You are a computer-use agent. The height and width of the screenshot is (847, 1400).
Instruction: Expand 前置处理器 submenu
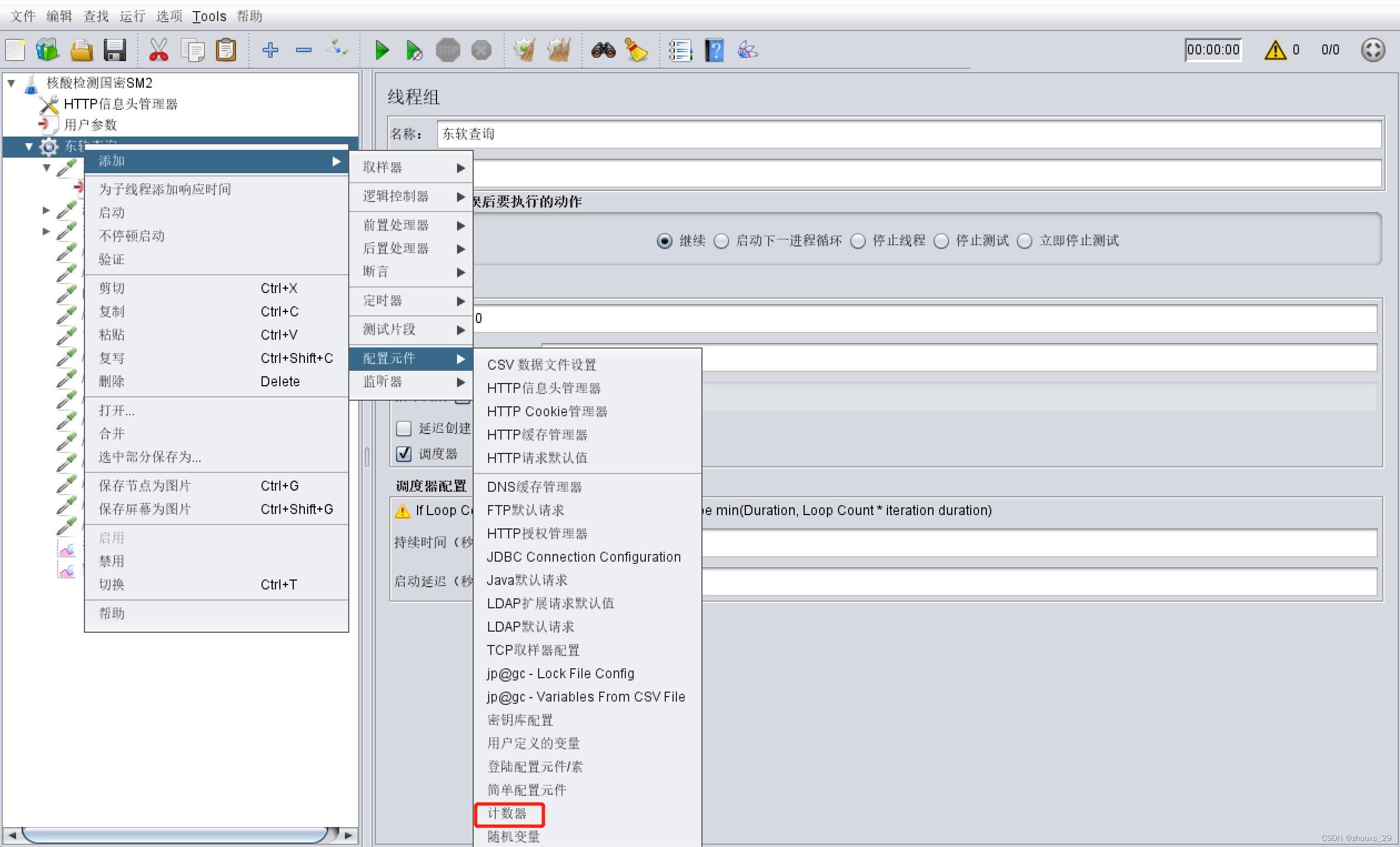(x=412, y=225)
